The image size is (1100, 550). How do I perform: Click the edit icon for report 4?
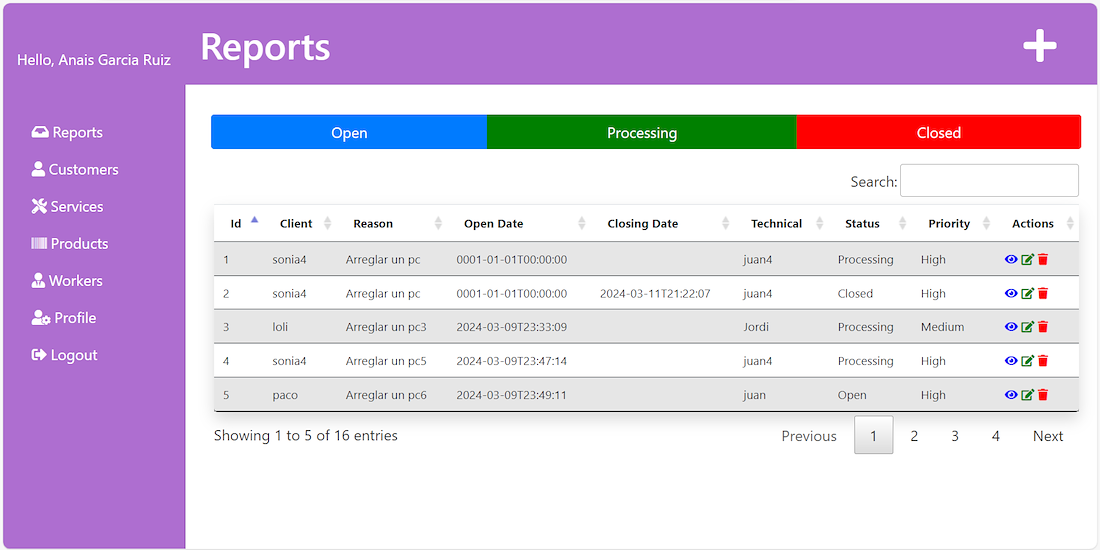click(1027, 361)
